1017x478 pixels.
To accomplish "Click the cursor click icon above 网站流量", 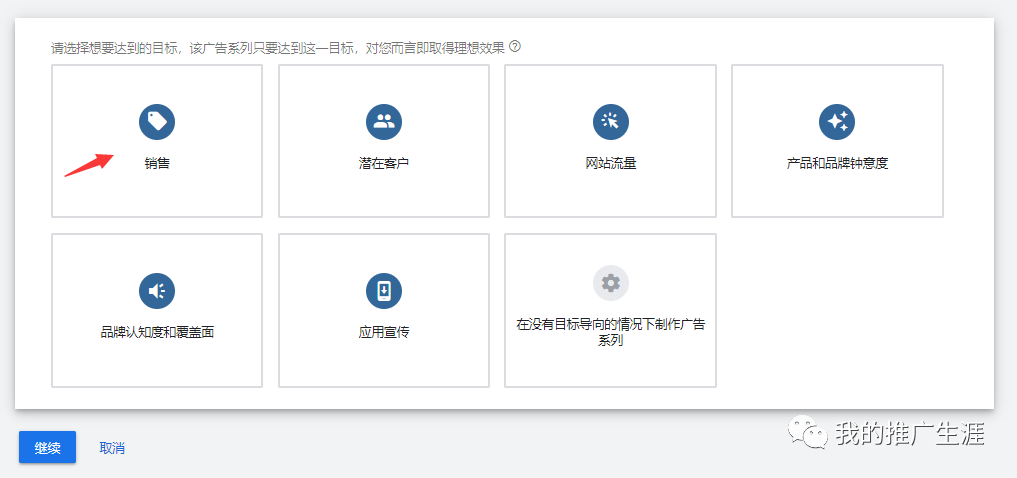I will [x=610, y=121].
